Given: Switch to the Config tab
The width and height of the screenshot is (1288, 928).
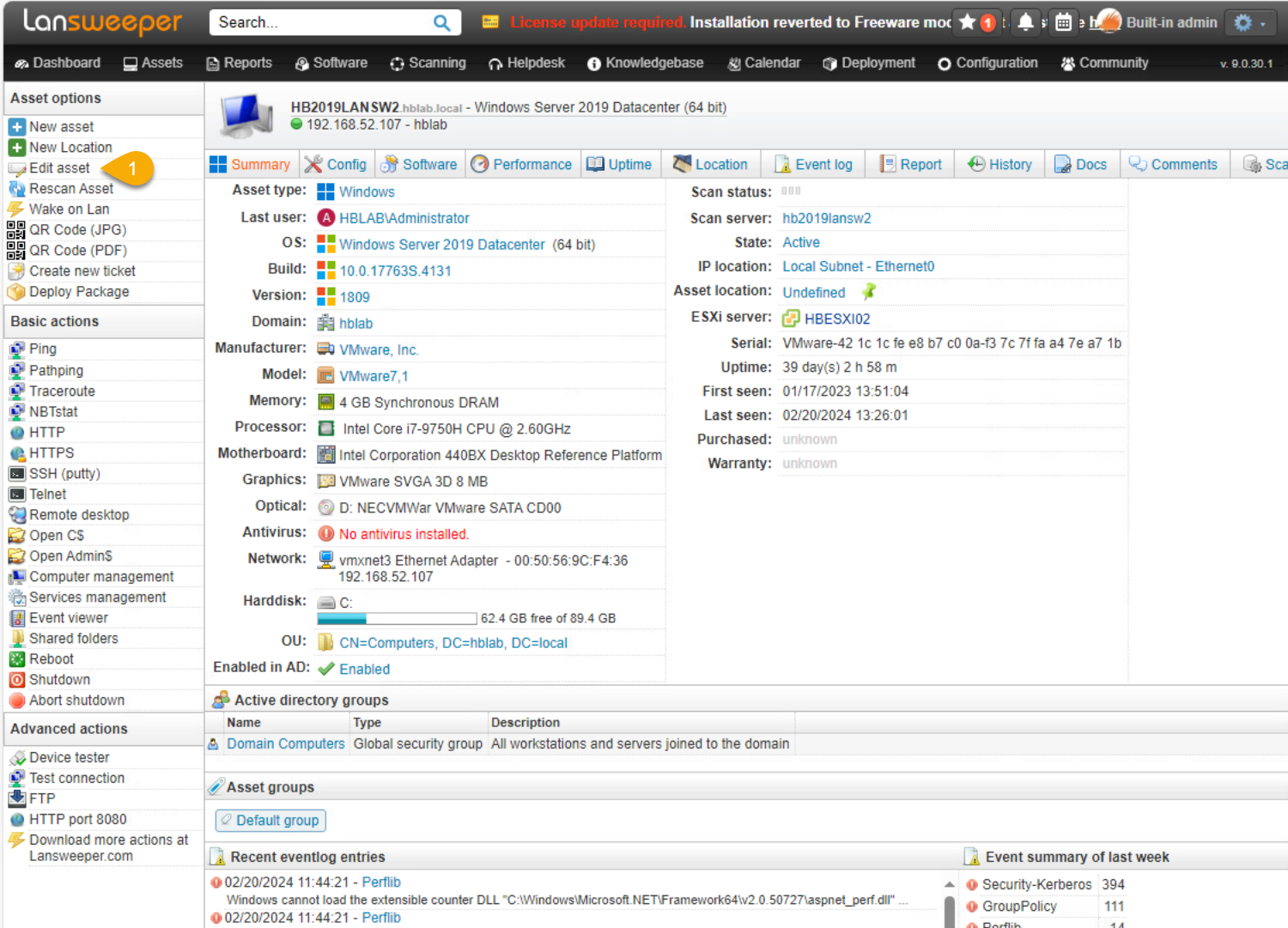Looking at the screenshot, I should [336, 164].
